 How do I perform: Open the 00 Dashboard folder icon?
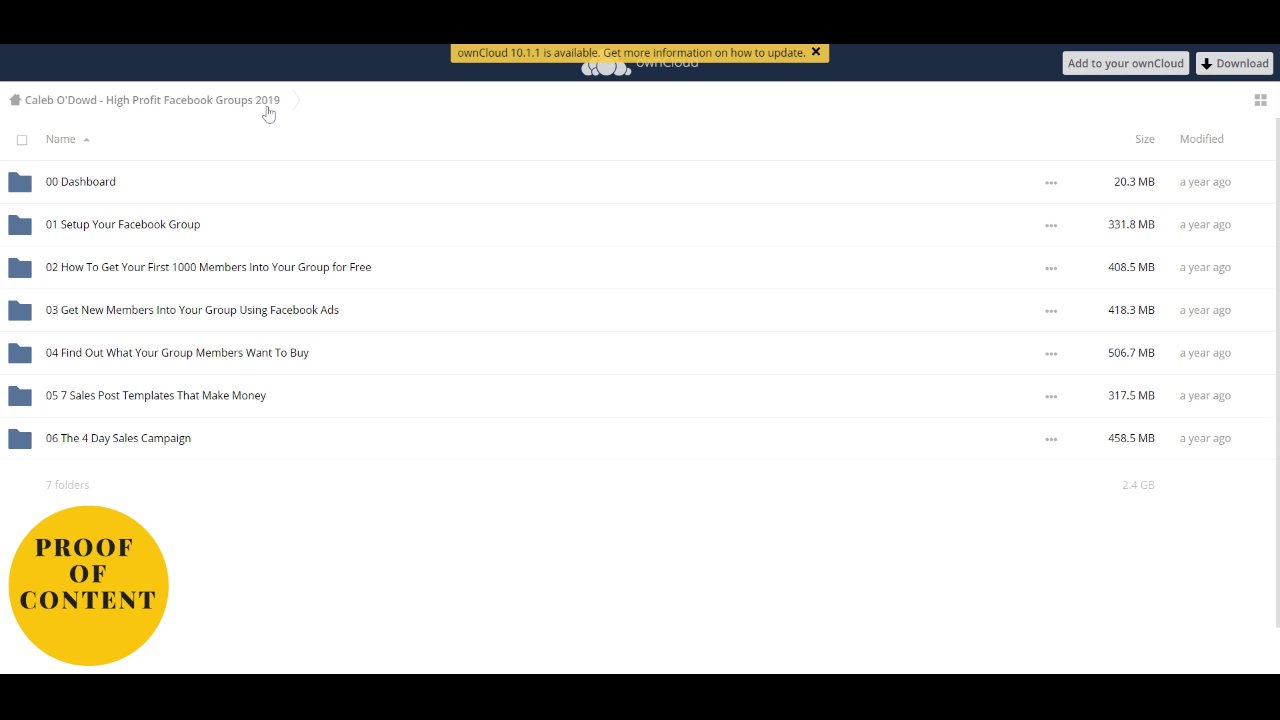pyautogui.click(x=20, y=182)
